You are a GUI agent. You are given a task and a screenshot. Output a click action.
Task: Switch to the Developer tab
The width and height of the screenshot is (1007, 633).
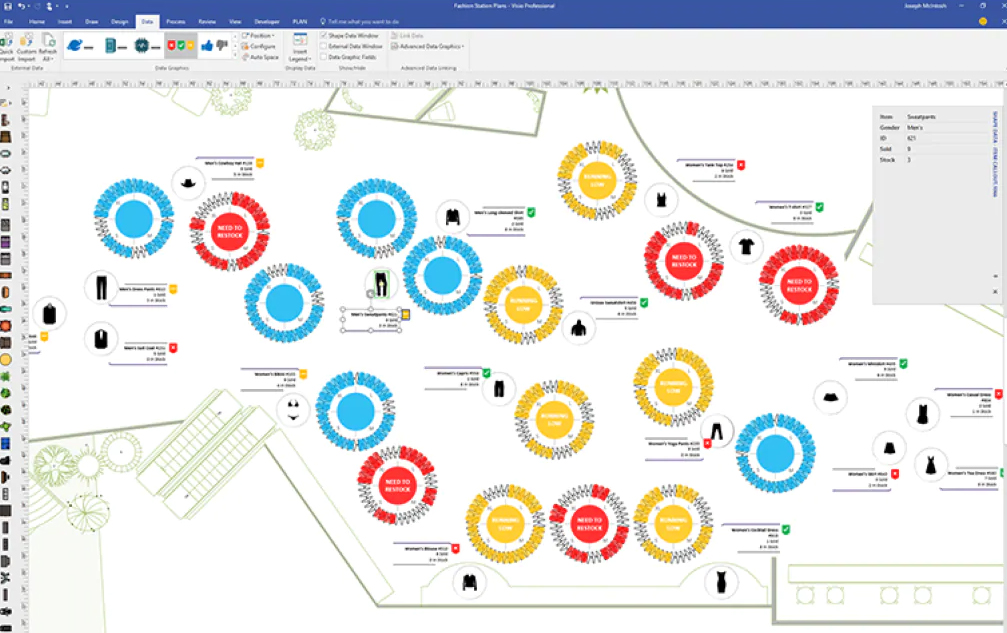tap(267, 21)
